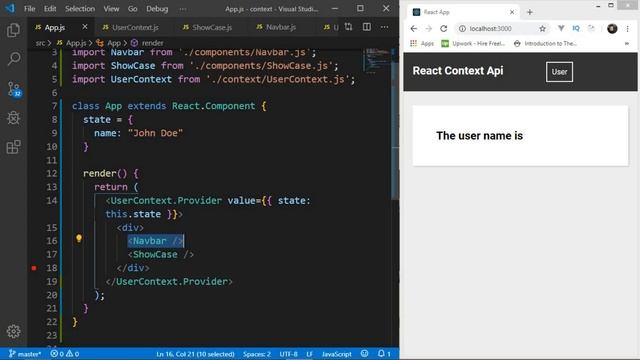Click the ShowCase tag on line 17
Viewport: 640px width, 360px height.
coord(161,254)
